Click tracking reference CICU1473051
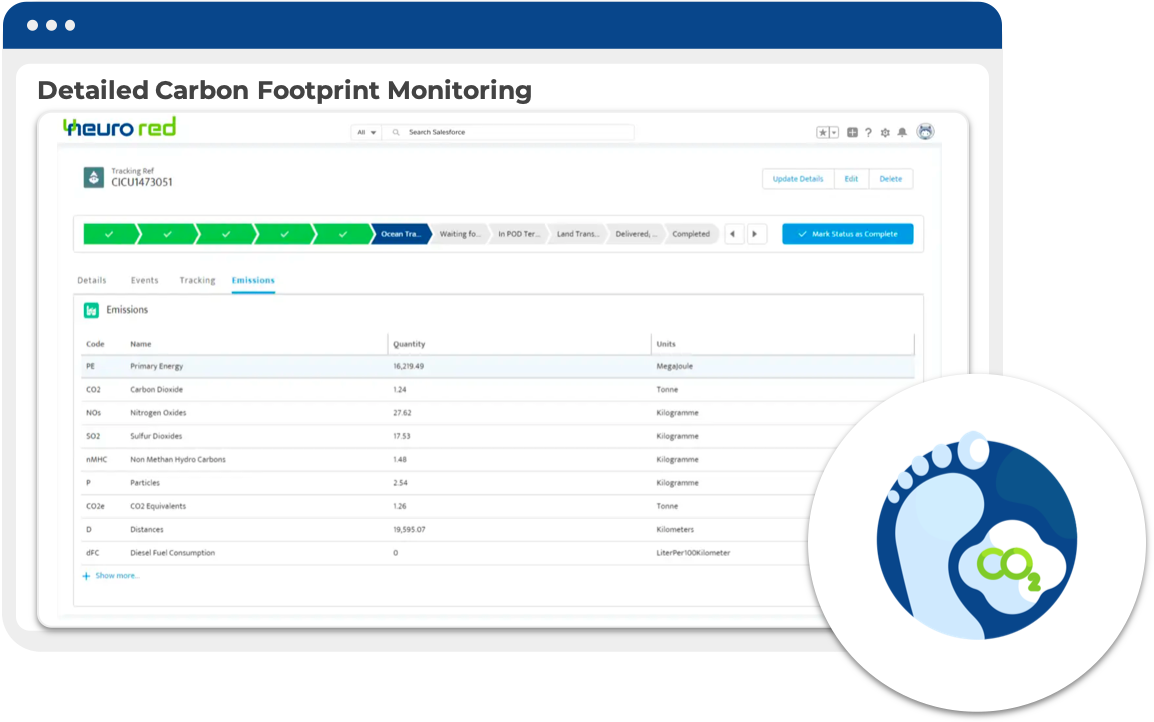The height and width of the screenshot is (722, 1154). tap(142, 183)
